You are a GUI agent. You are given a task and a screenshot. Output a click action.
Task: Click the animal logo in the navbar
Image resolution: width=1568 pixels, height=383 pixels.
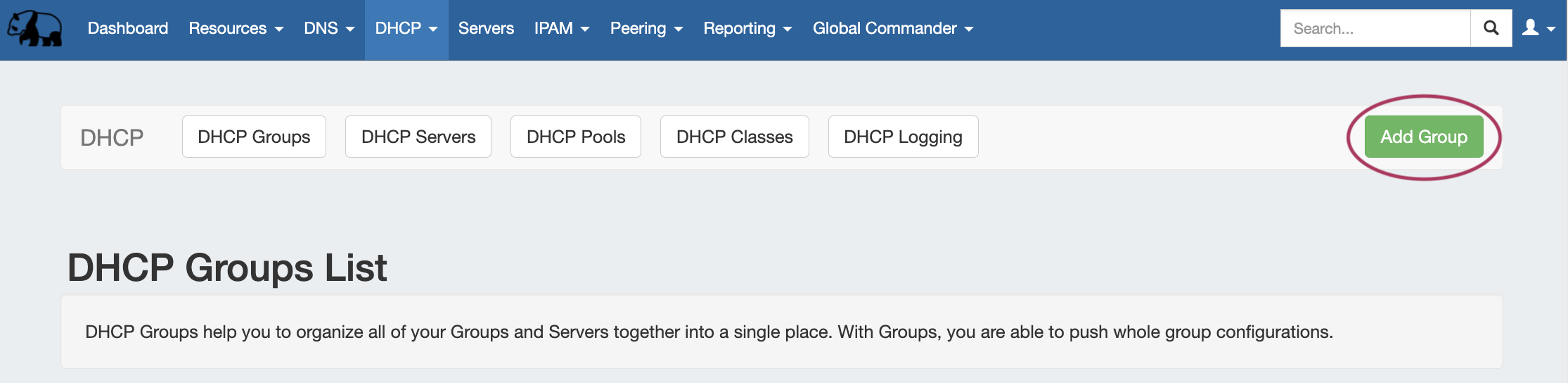click(34, 29)
